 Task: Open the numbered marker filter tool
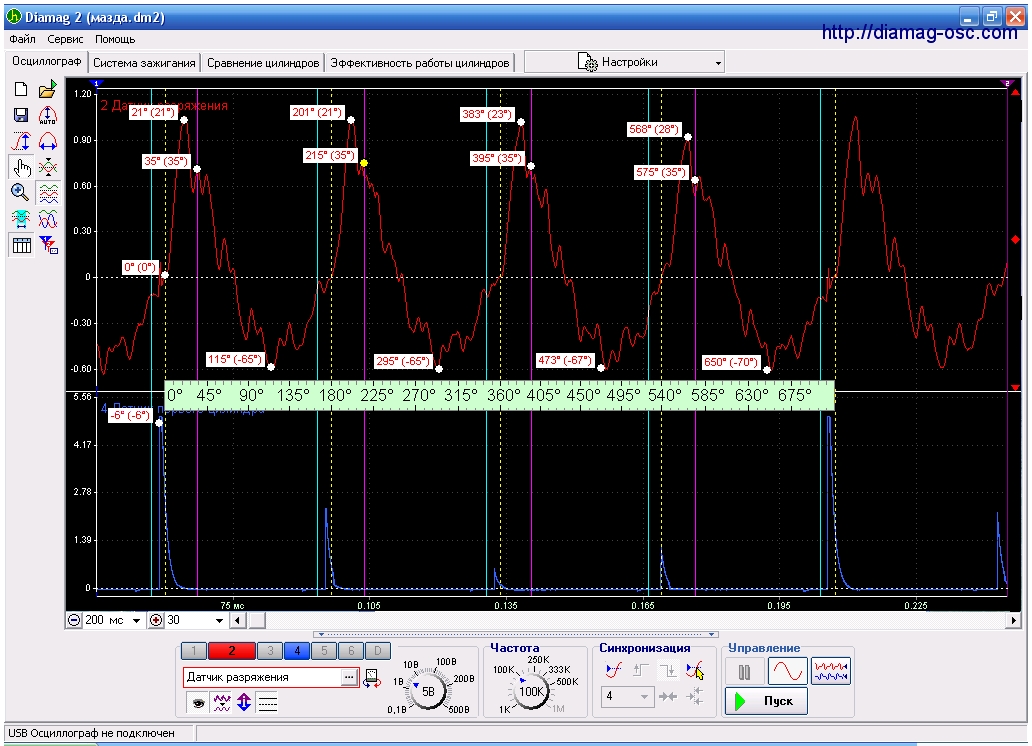[x=48, y=245]
